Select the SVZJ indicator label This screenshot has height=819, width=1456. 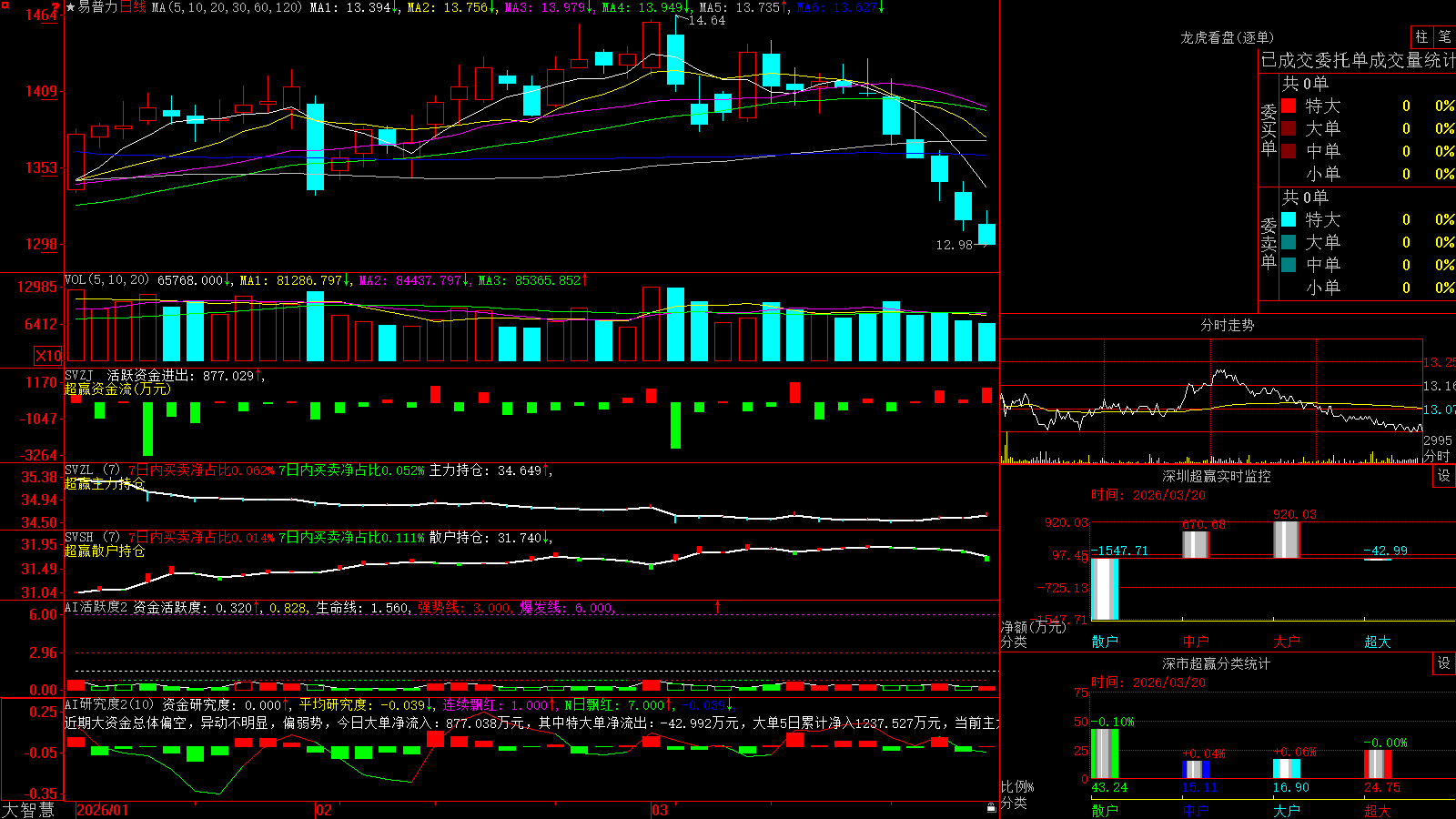click(x=79, y=375)
